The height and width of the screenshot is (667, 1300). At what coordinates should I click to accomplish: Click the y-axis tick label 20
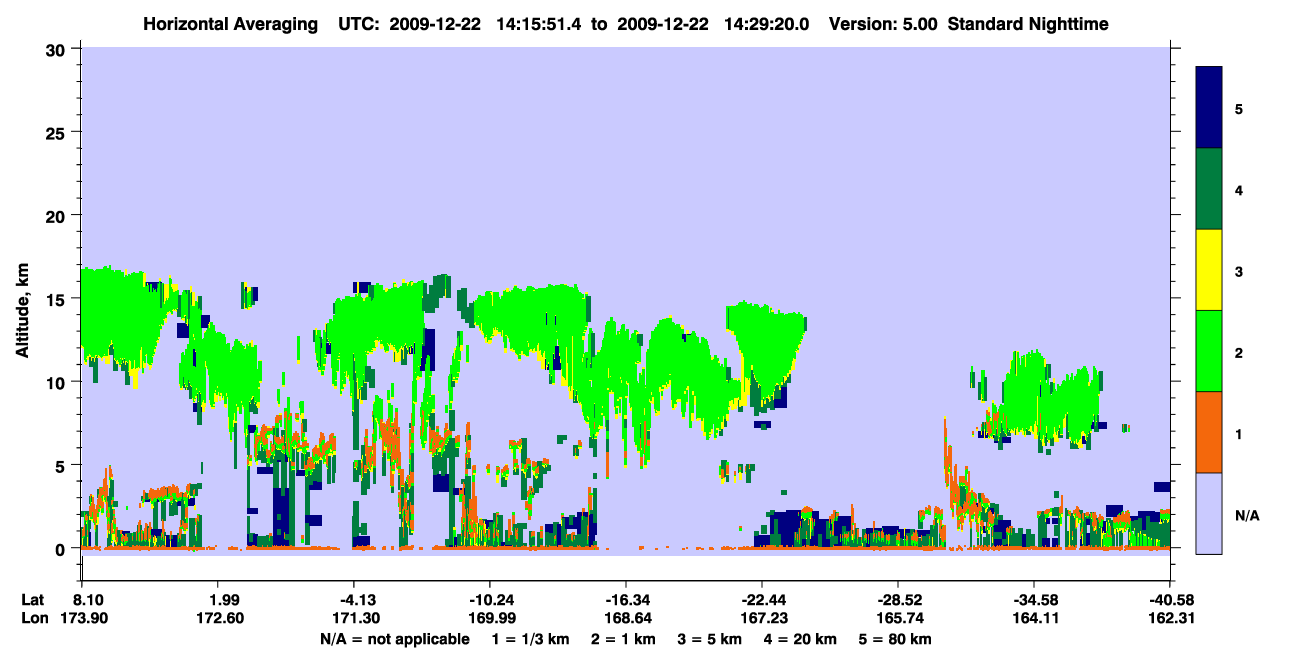coord(57,215)
